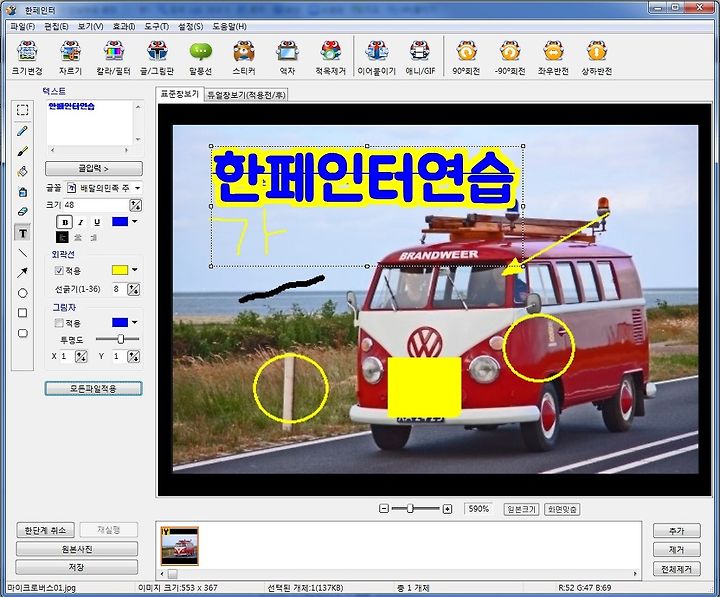Screen dimensions: 720x597
Task: Toggle italic text formatting
Action: [x=81, y=222]
